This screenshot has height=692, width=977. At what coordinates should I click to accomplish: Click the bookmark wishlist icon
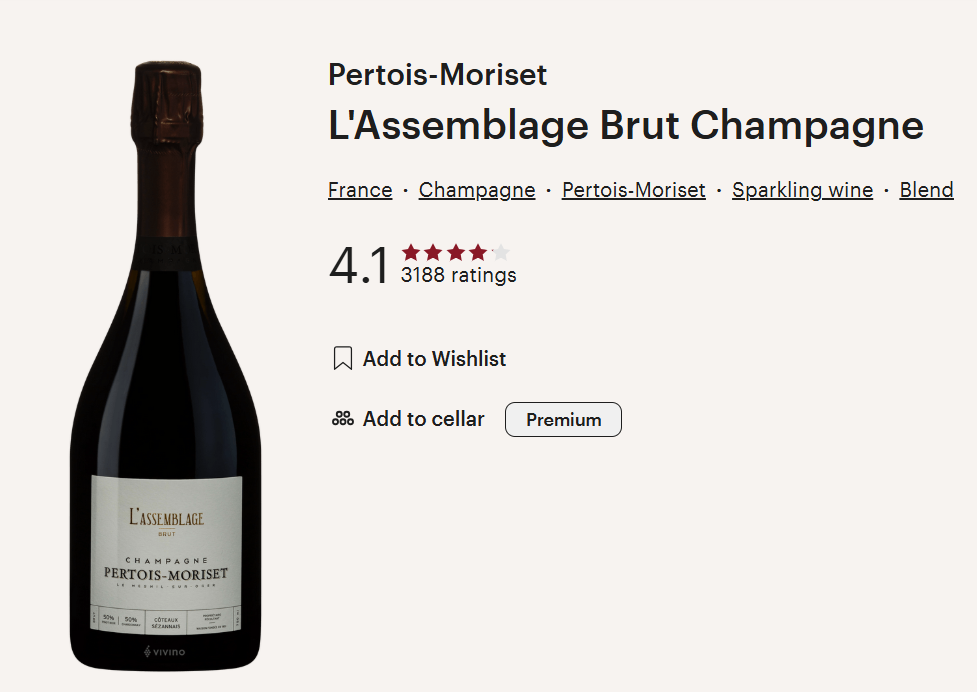(x=343, y=359)
